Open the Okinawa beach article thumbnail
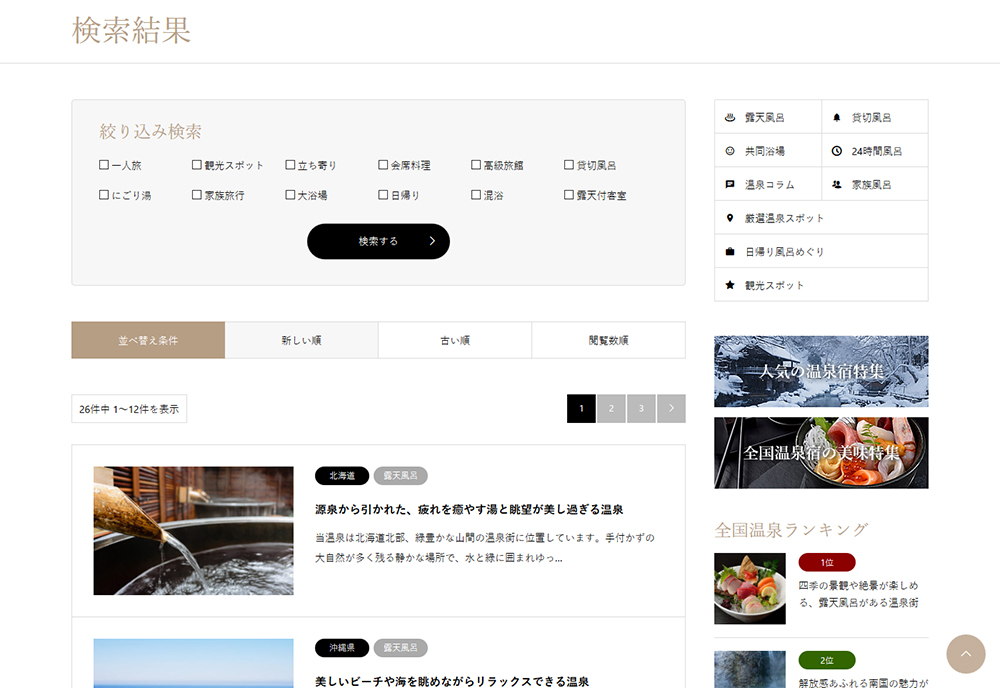Screen dimensions: 1000x688 [x=193, y=663]
